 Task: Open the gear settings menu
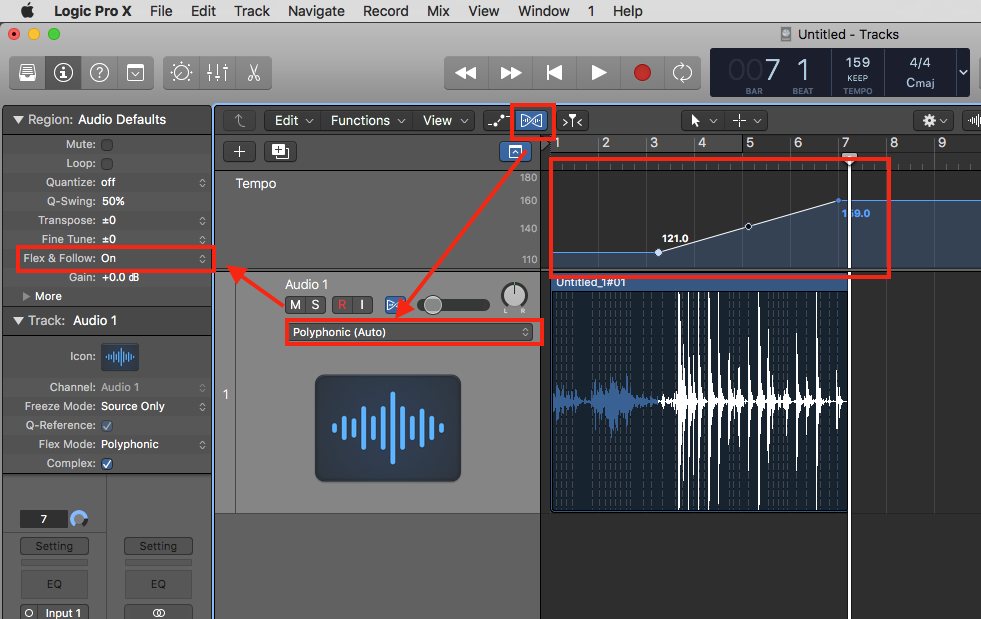click(x=934, y=120)
